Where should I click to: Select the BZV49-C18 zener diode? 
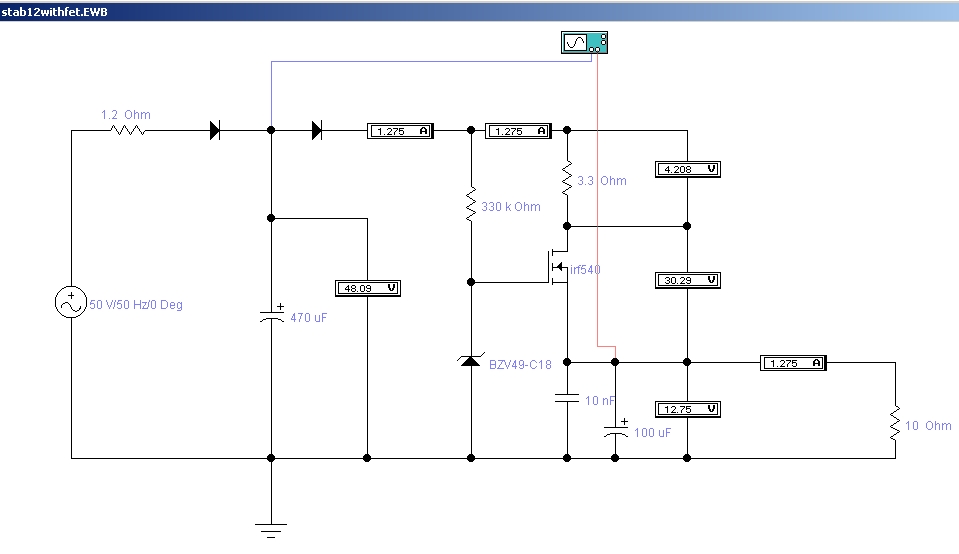(470, 361)
